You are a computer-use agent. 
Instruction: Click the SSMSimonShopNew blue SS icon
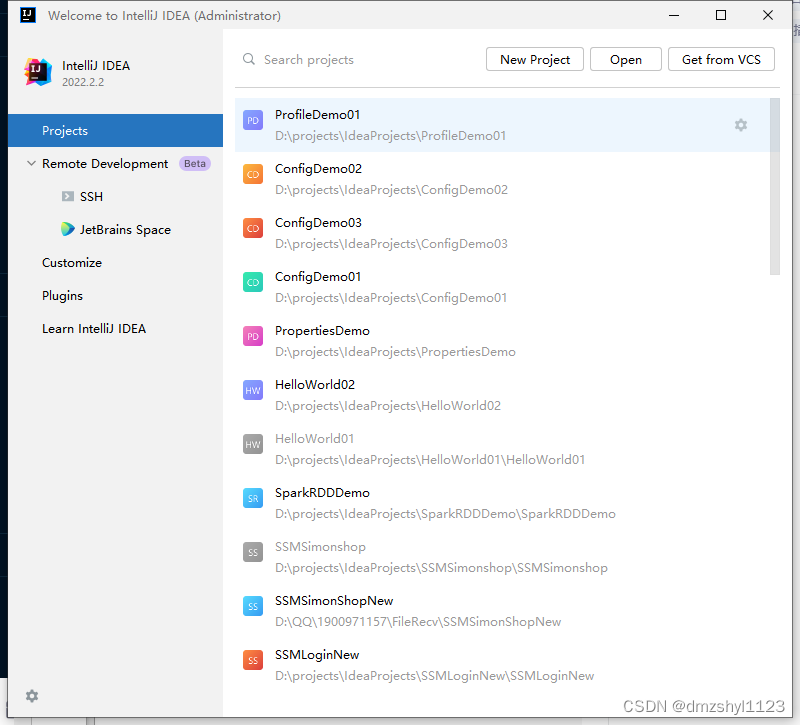point(253,606)
